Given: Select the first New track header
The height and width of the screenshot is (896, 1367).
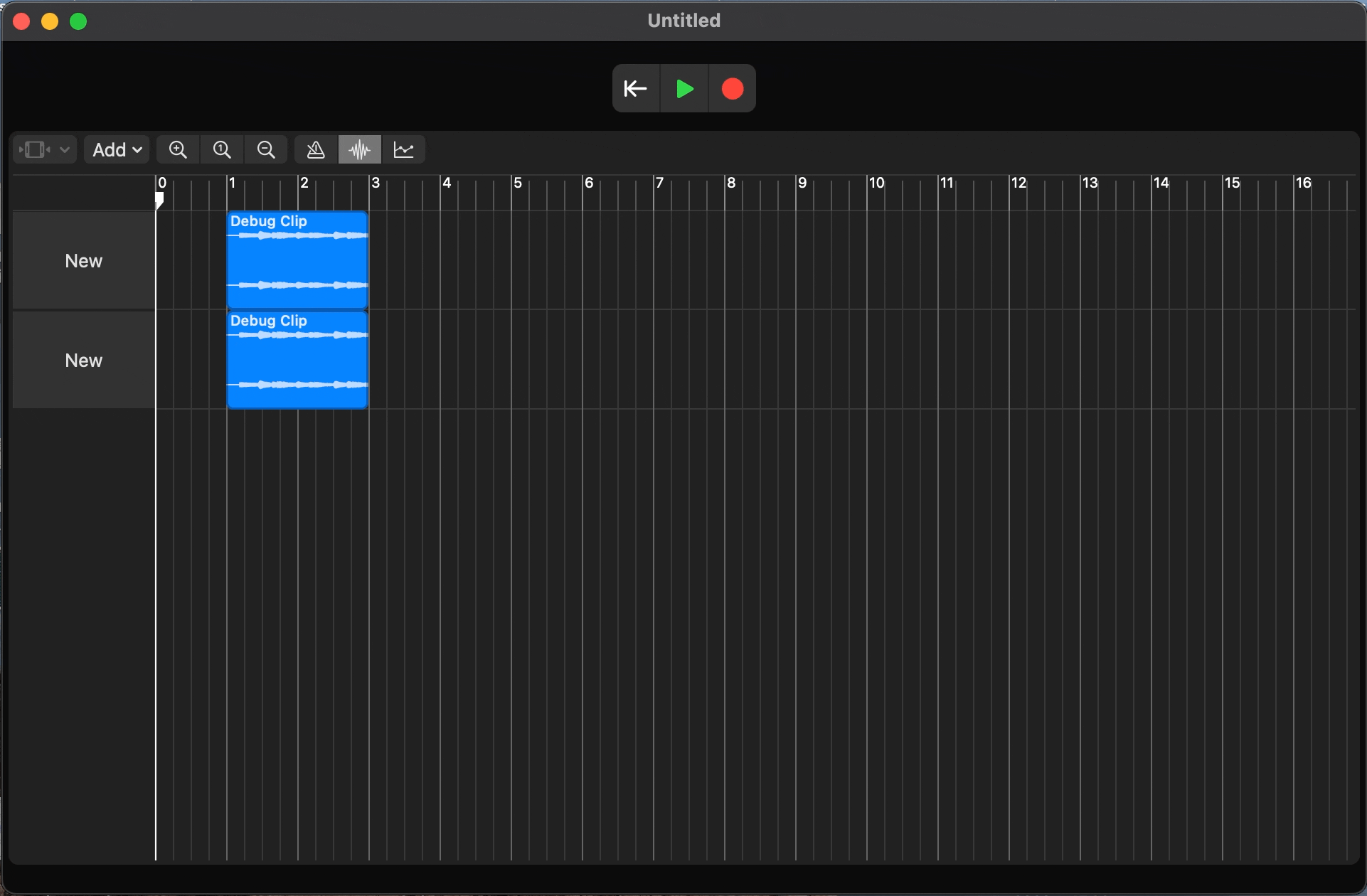Looking at the screenshot, I should [x=84, y=261].
